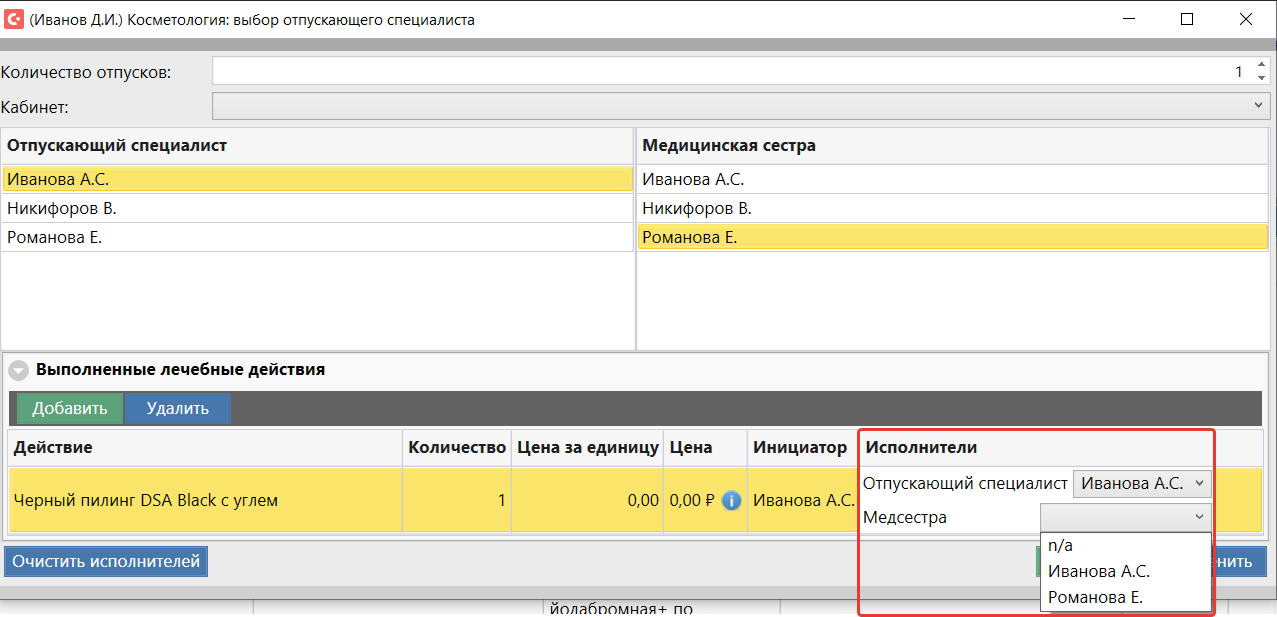Viewport: 1277px width, 617px height.
Task: Select the Черный пилинг DSA Black row
Action: pyautogui.click(x=145, y=500)
